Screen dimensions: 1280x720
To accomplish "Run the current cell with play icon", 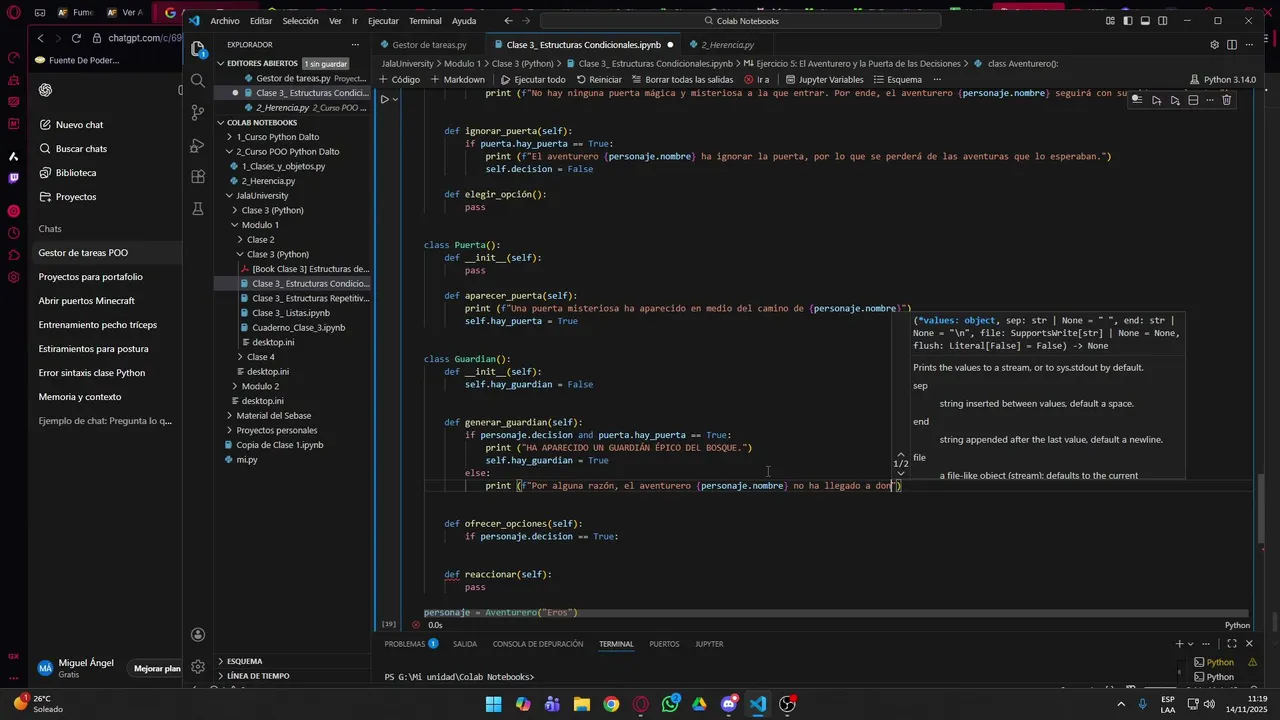I will (x=384, y=98).
